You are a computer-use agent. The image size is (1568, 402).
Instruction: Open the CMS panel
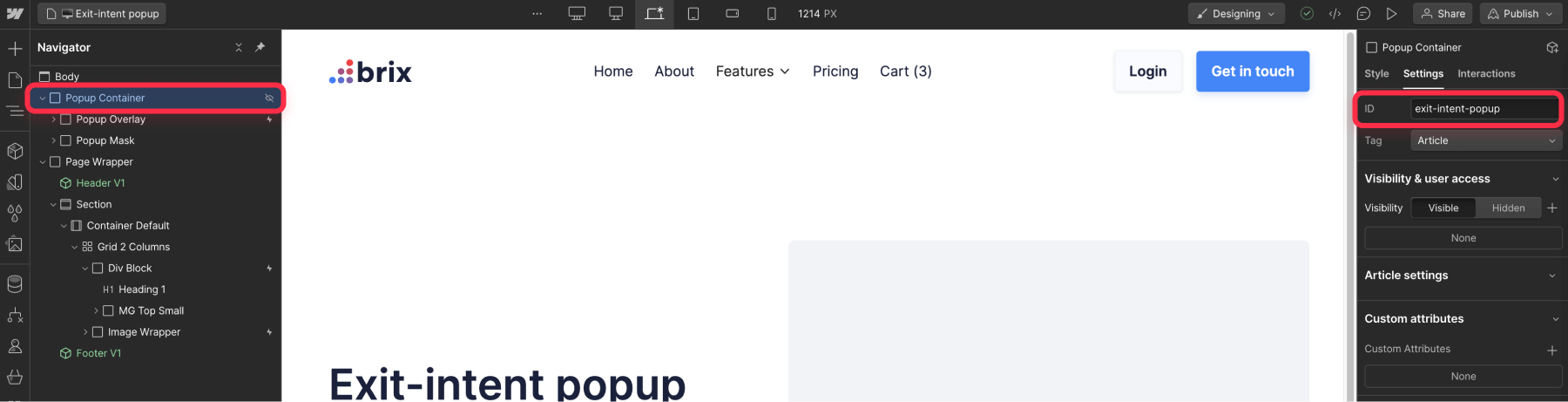[15, 284]
